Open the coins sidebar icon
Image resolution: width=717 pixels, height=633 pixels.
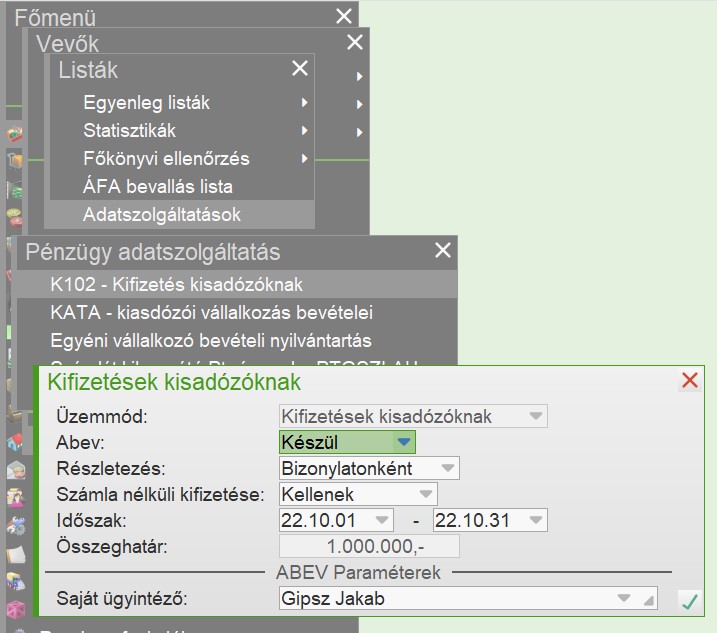pyautogui.click(x=14, y=217)
